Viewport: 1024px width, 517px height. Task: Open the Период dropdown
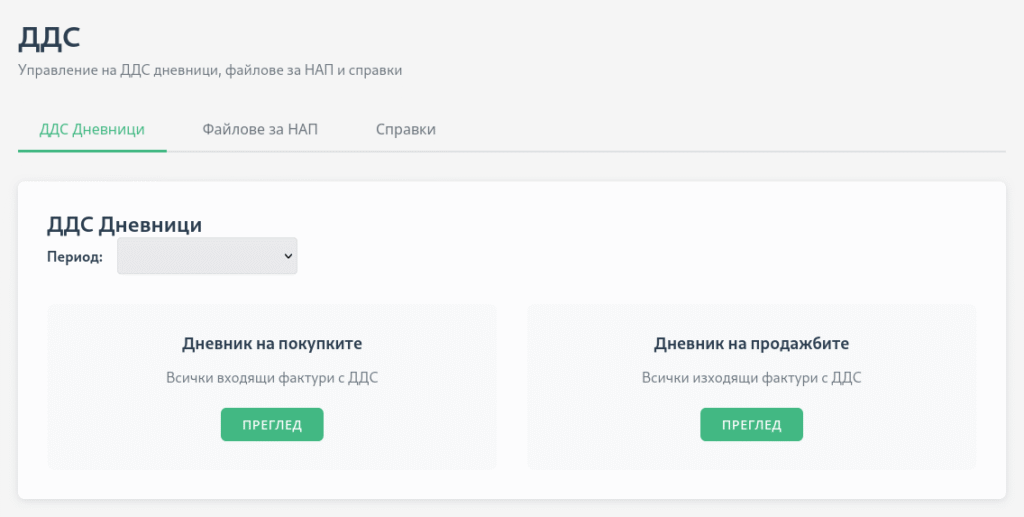pos(207,256)
